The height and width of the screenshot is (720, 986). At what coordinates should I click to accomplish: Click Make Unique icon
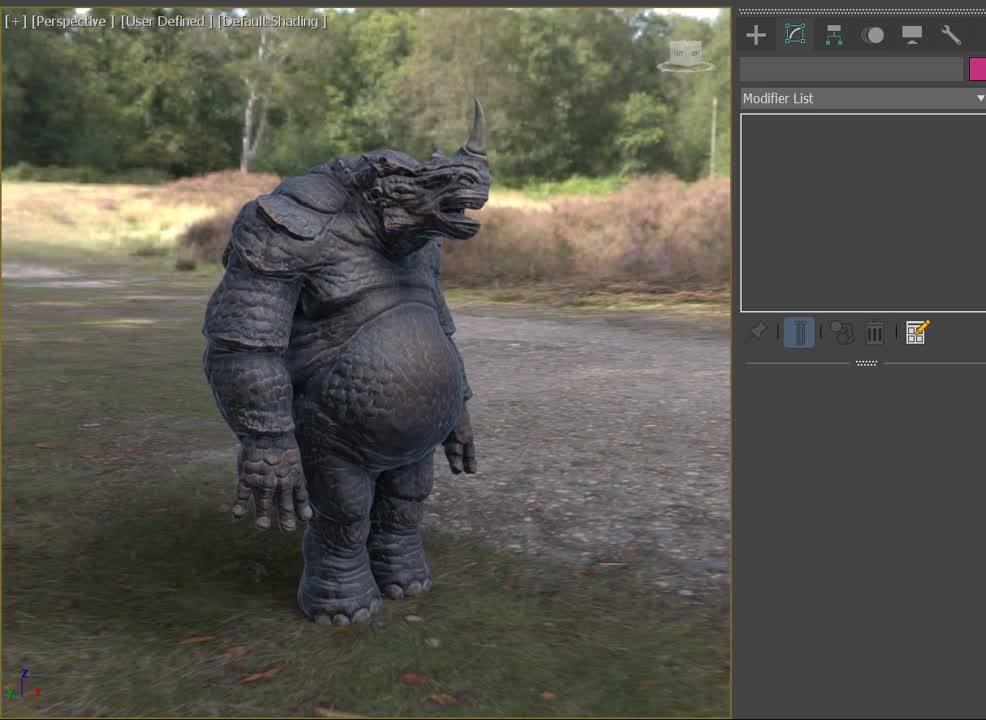[x=842, y=332]
